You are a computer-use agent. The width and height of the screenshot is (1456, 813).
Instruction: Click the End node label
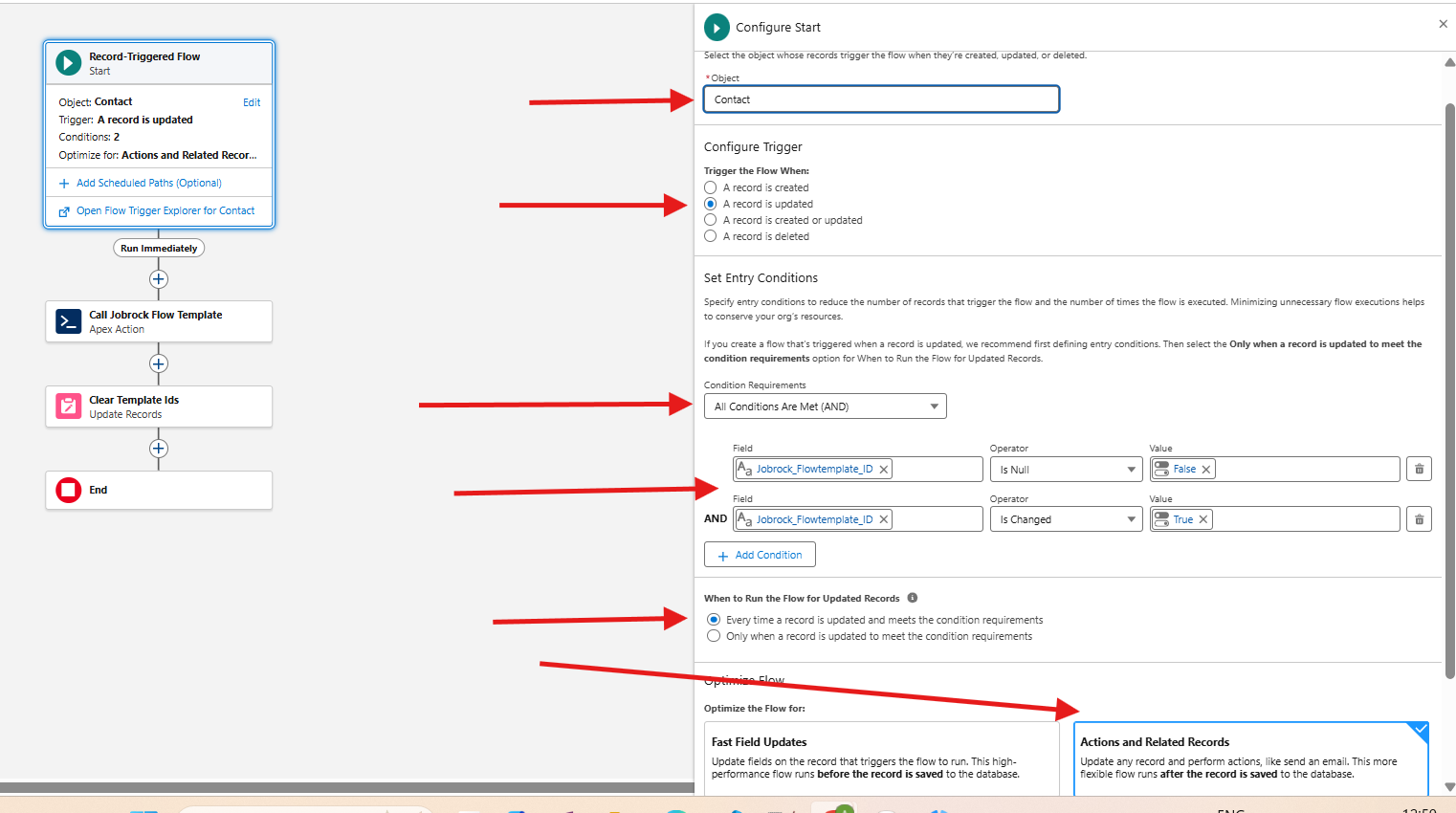pos(99,490)
